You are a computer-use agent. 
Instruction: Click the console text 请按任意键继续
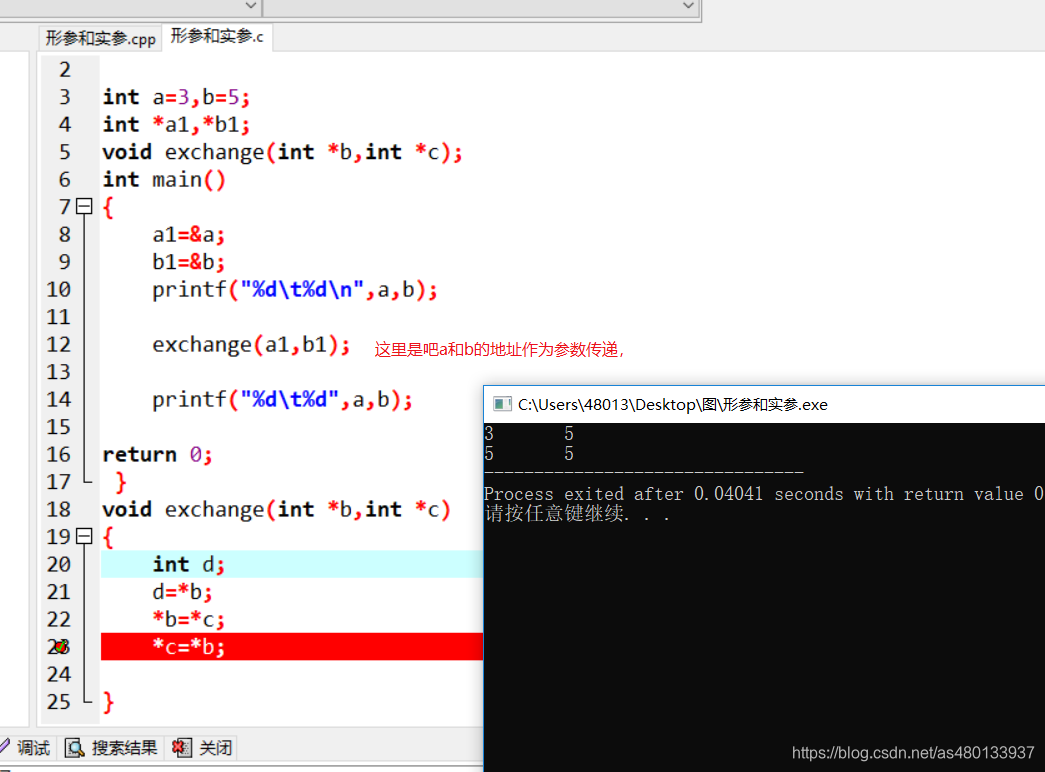tap(577, 514)
